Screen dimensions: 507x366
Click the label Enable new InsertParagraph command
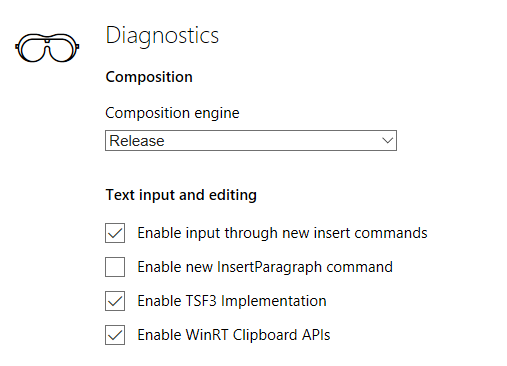click(265, 267)
